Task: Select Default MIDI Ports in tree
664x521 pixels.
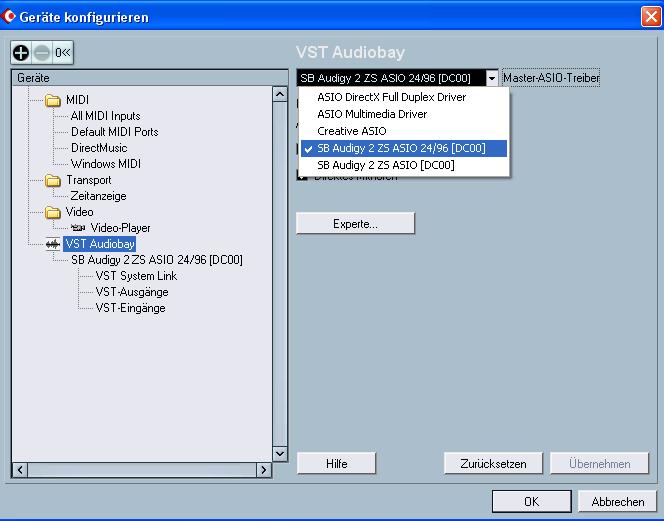Action: [x=114, y=132]
